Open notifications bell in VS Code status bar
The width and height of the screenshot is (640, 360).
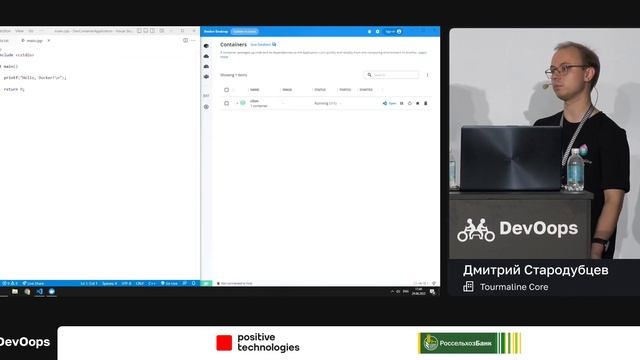[x=193, y=283]
